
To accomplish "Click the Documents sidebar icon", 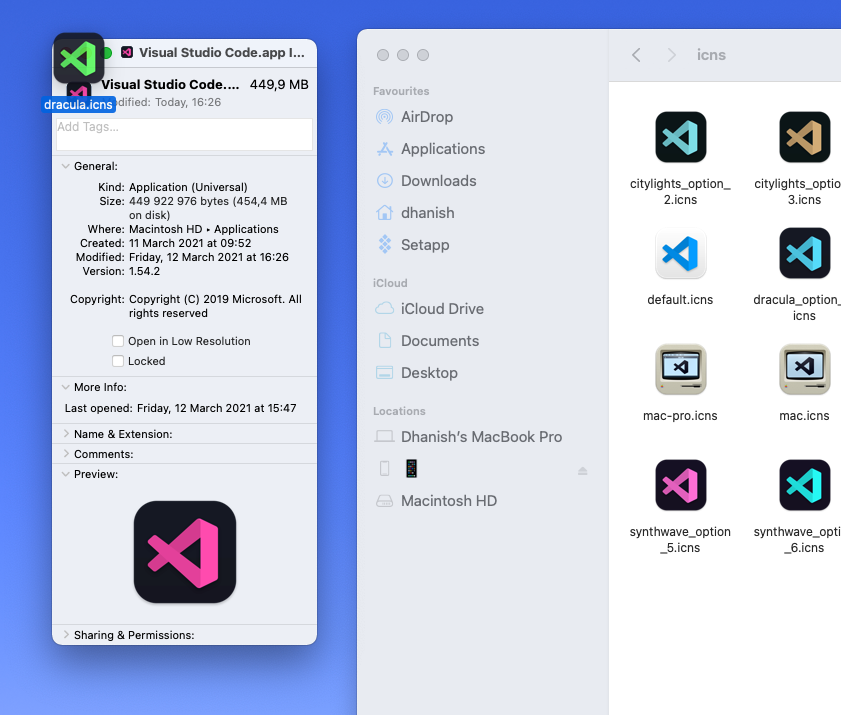I will (x=384, y=341).
